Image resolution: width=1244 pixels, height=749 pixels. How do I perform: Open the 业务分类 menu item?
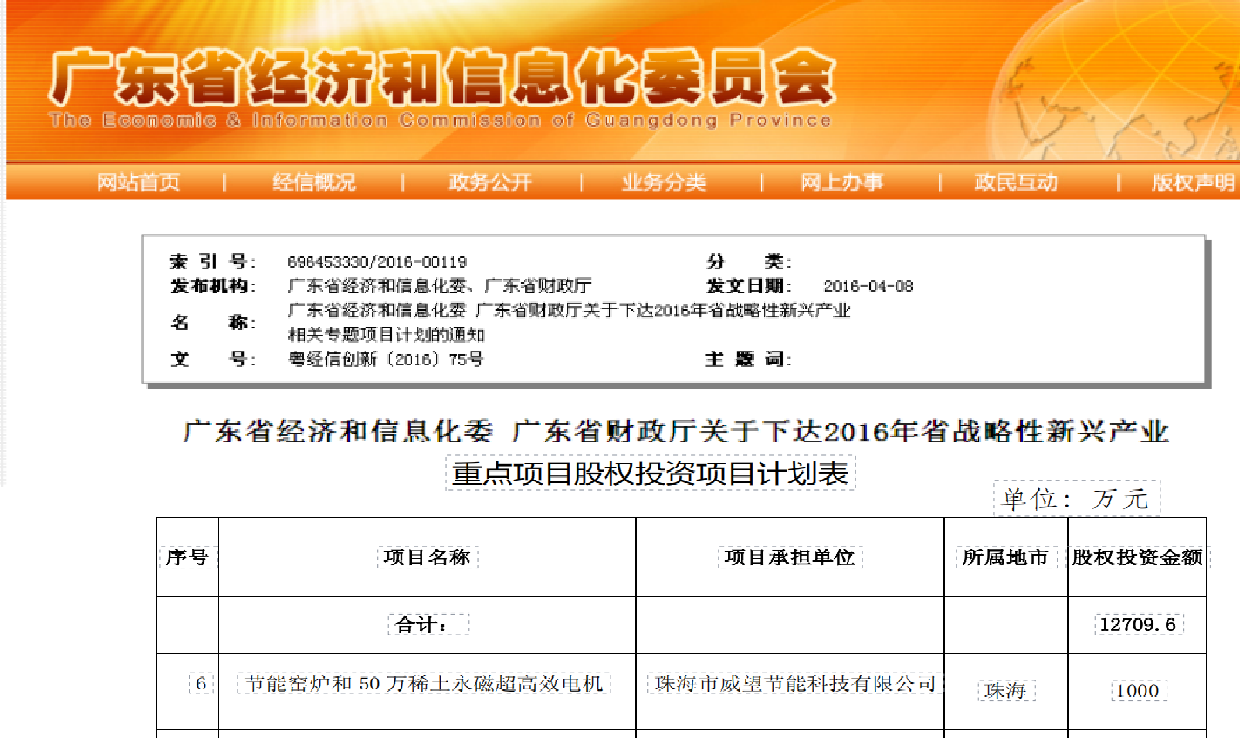664,183
